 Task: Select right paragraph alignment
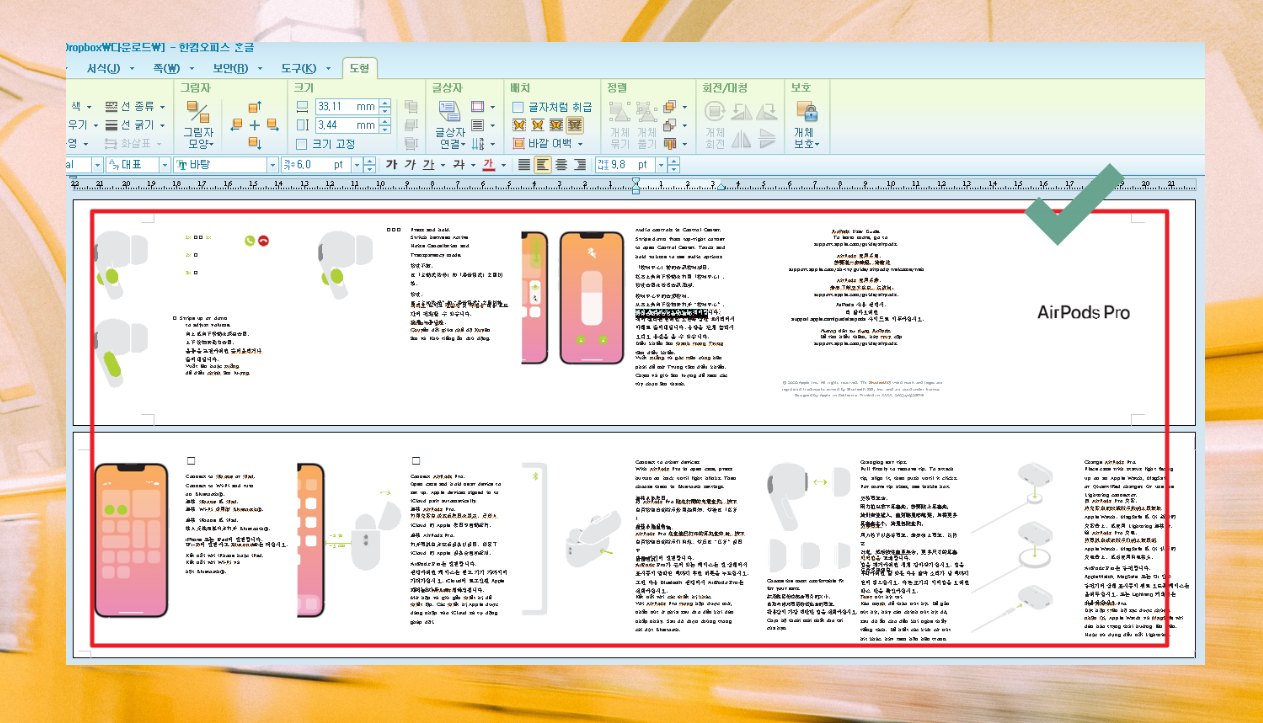pos(580,164)
